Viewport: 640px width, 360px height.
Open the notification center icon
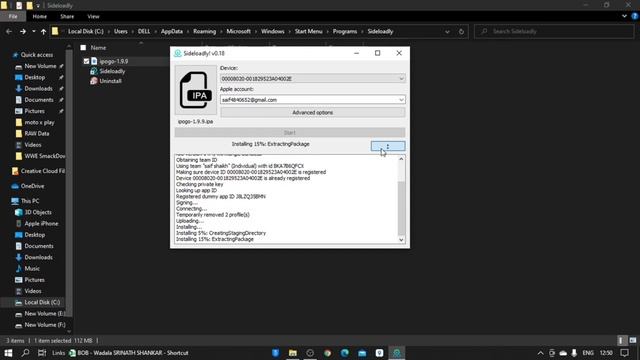coord(624,353)
